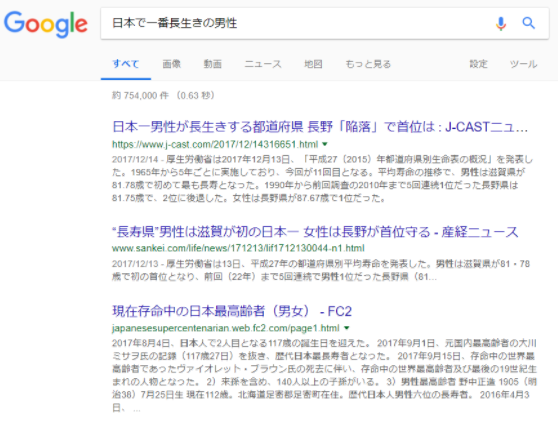Expand dropdown arrow next to j-cast.com URL

point(325,144)
